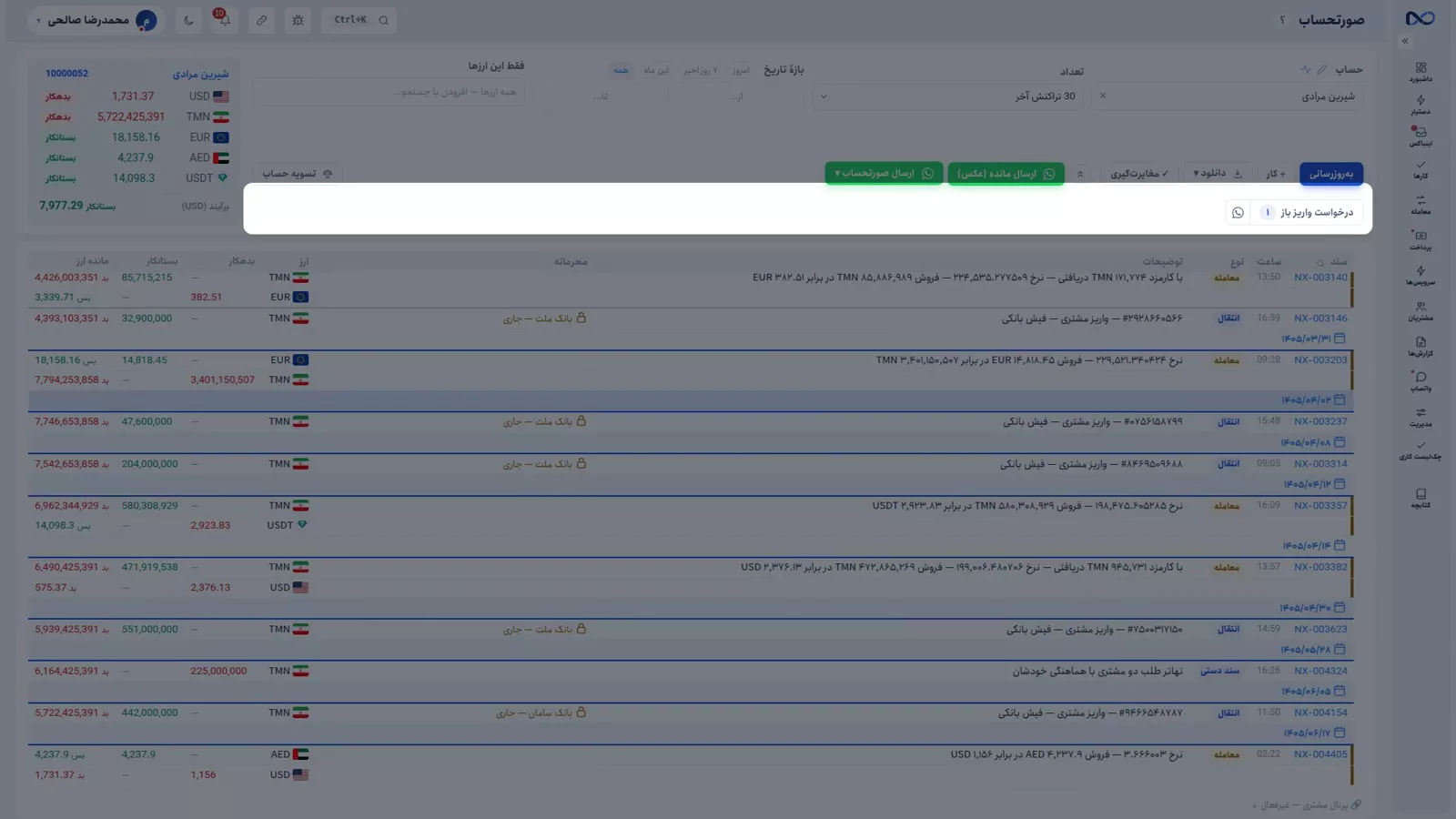Viewport: 1456px width, 819px height.
Task: Click the link icon in the top bar
Action: (261, 20)
